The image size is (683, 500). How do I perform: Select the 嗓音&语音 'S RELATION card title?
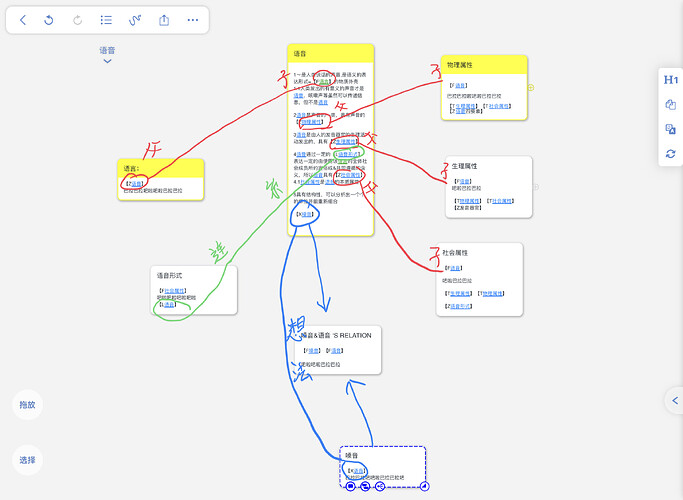pos(336,335)
